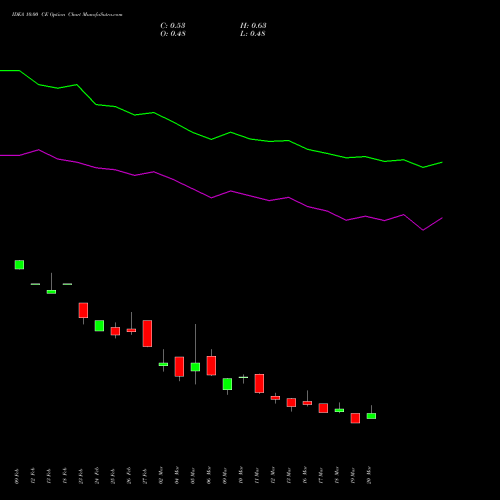Select the 09 Mar date label
This screenshot has width=500, height=500.
pyautogui.click(x=225, y=475)
